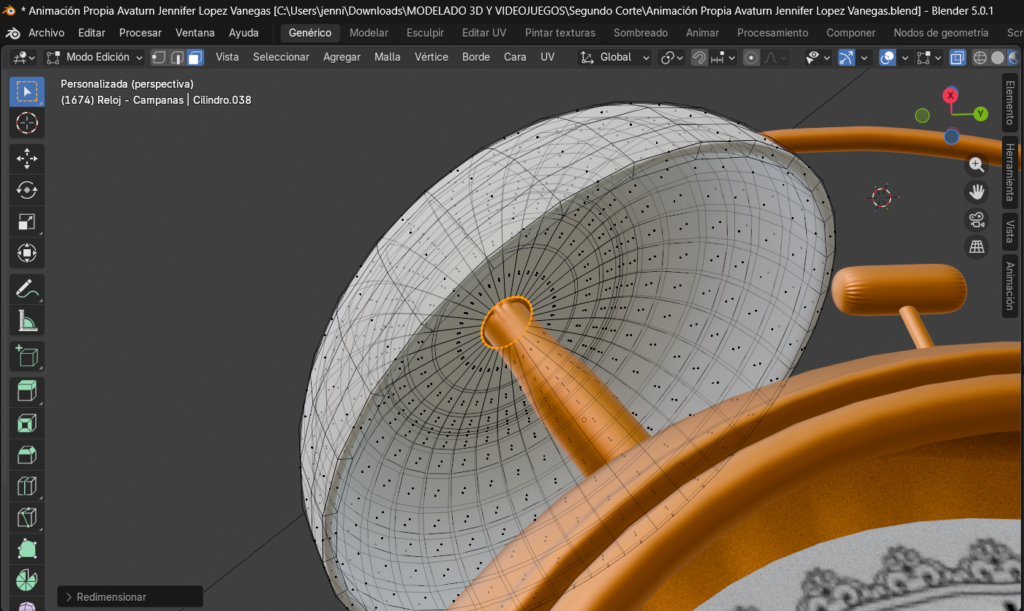Click the viewport zoom magnifier icon
Image resolution: width=1024 pixels, height=611 pixels.
976,164
